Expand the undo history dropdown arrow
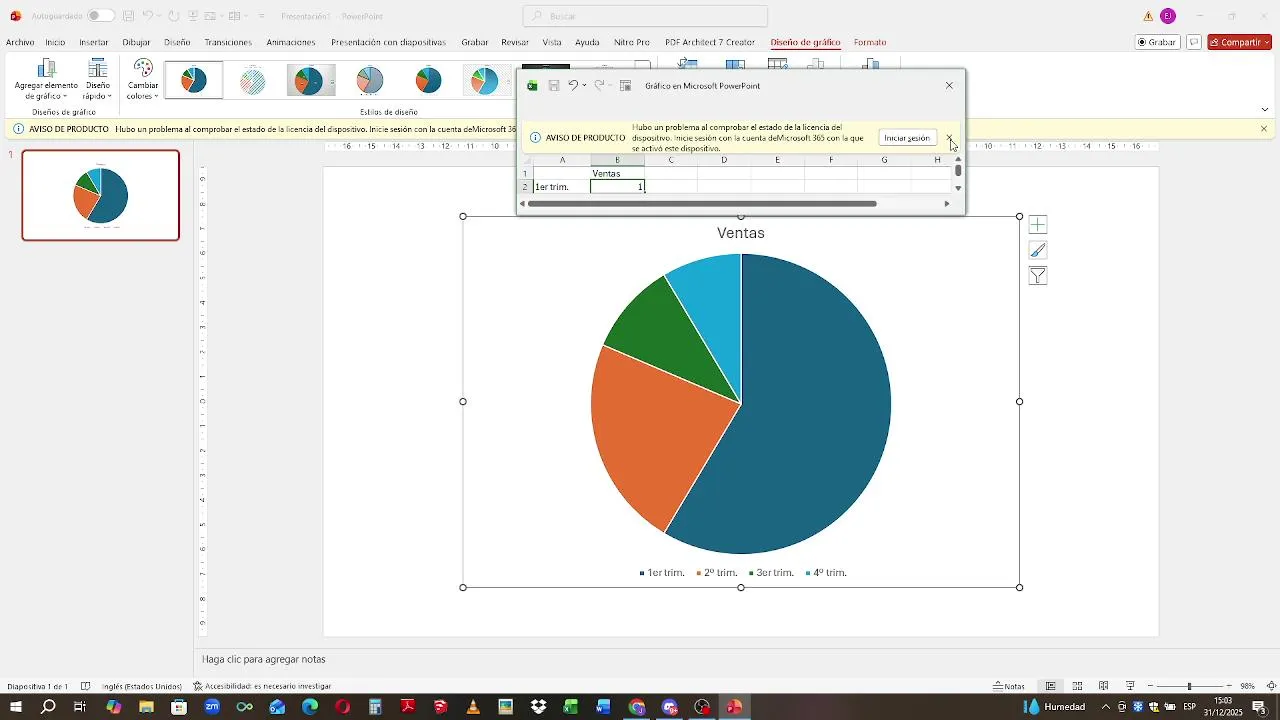Screen dimensions: 1280x720 (x=159, y=16)
